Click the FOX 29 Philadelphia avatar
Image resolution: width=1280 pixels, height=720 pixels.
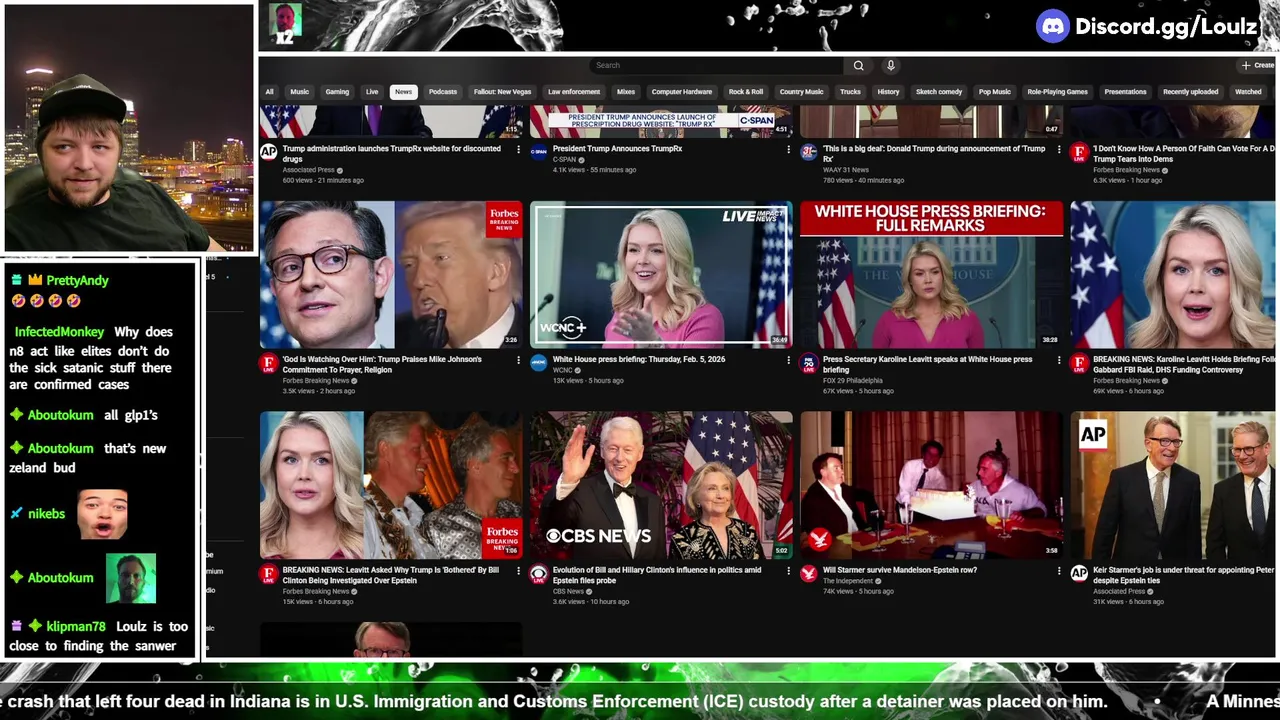[x=808, y=363]
